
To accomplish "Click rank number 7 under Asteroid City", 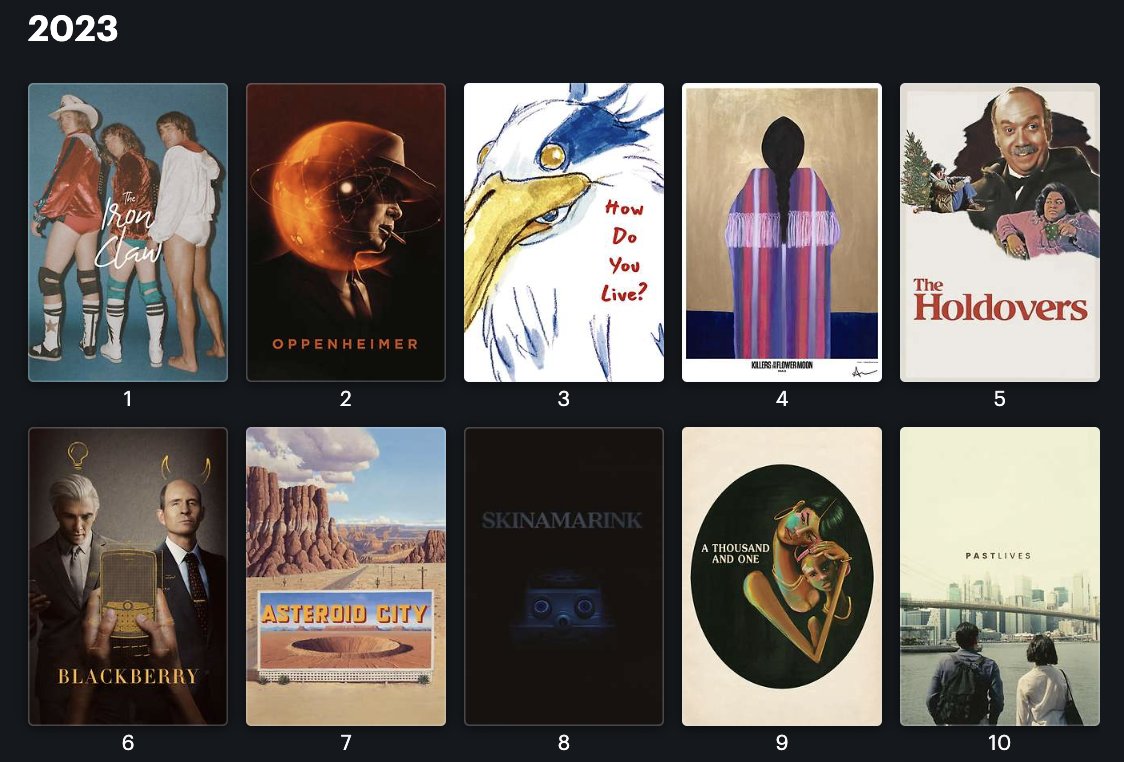I will [x=346, y=743].
